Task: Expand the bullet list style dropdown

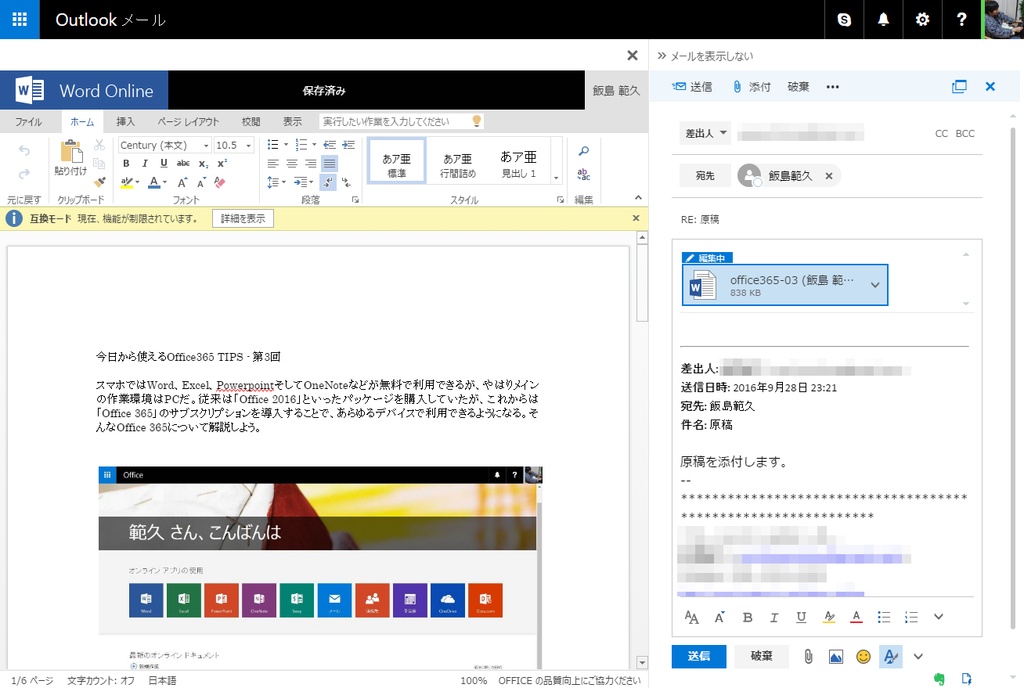Action: click(286, 144)
